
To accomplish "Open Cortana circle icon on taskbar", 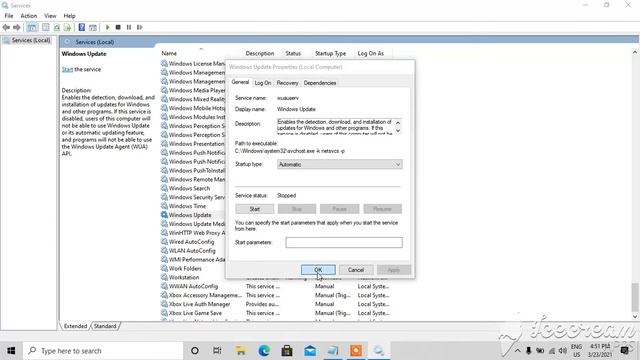I will [195, 351].
